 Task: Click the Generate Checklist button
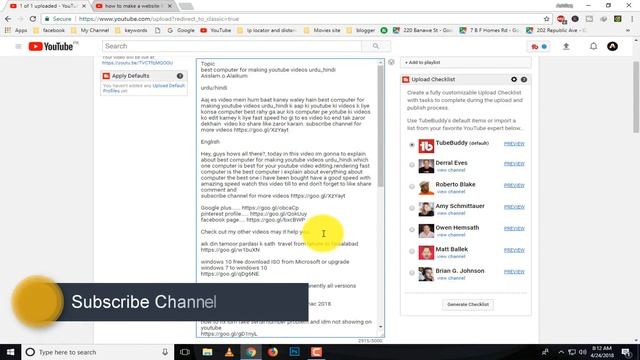point(468,304)
